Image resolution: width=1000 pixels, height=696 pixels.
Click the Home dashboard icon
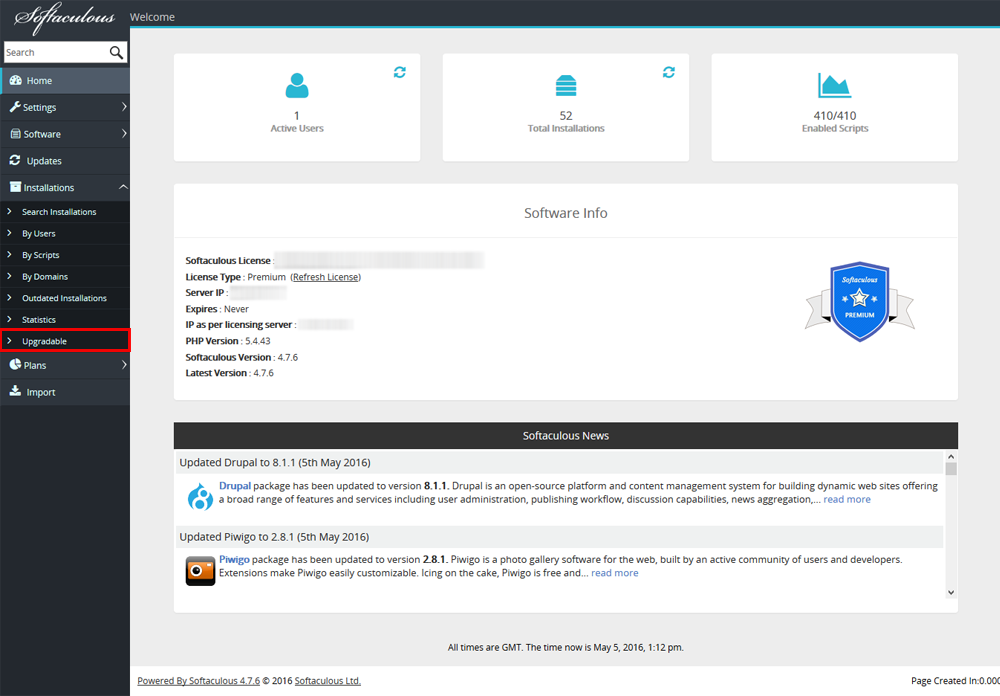pyautogui.click(x=15, y=80)
